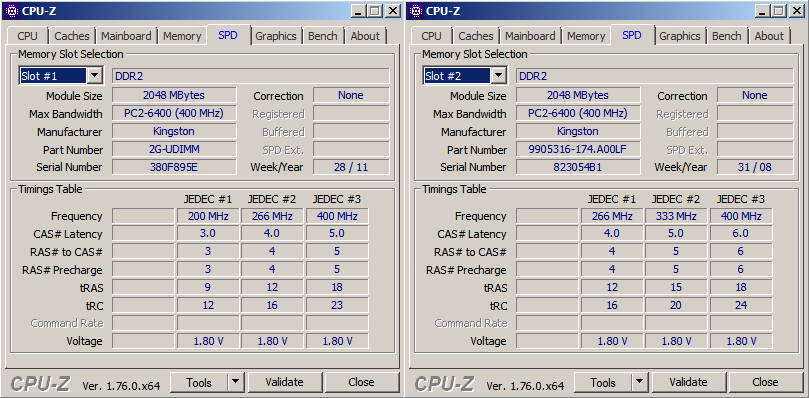The width and height of the screenshot is (809, 398).
Task: Open Graphics tab in left window
Action: pyautogui.click(x=276, y=36)
